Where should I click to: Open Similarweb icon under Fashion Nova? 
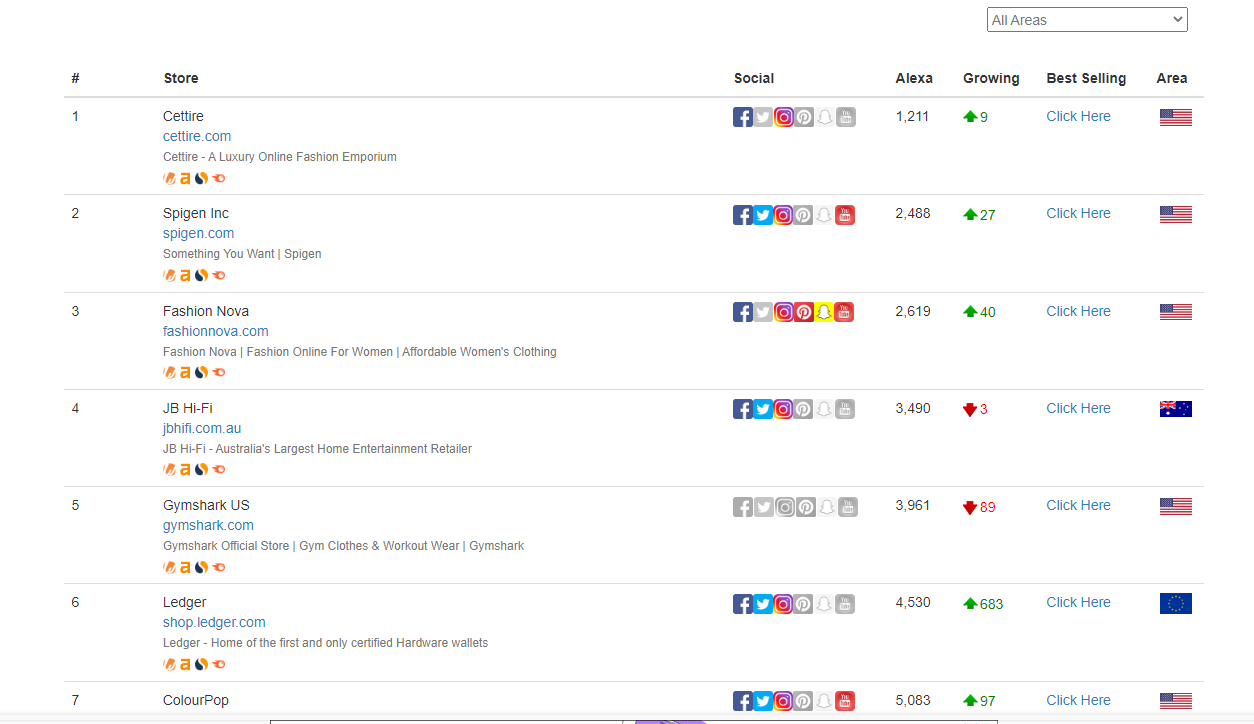[x=201, y=372]
